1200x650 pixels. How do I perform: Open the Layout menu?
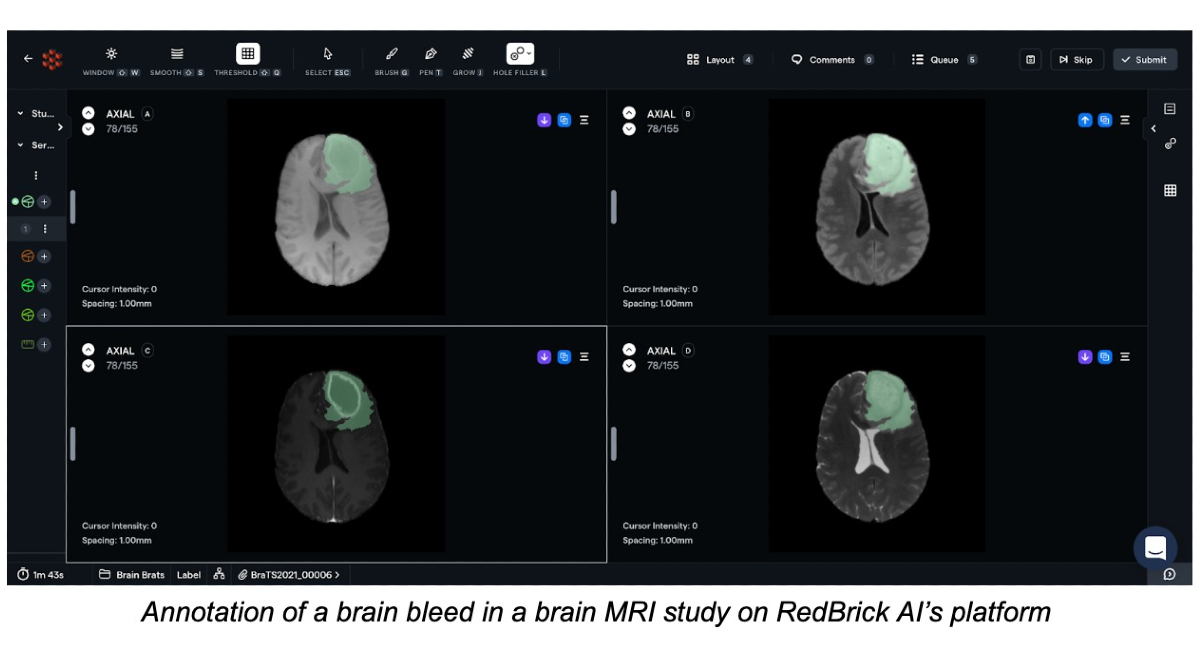tap(720, 60)
